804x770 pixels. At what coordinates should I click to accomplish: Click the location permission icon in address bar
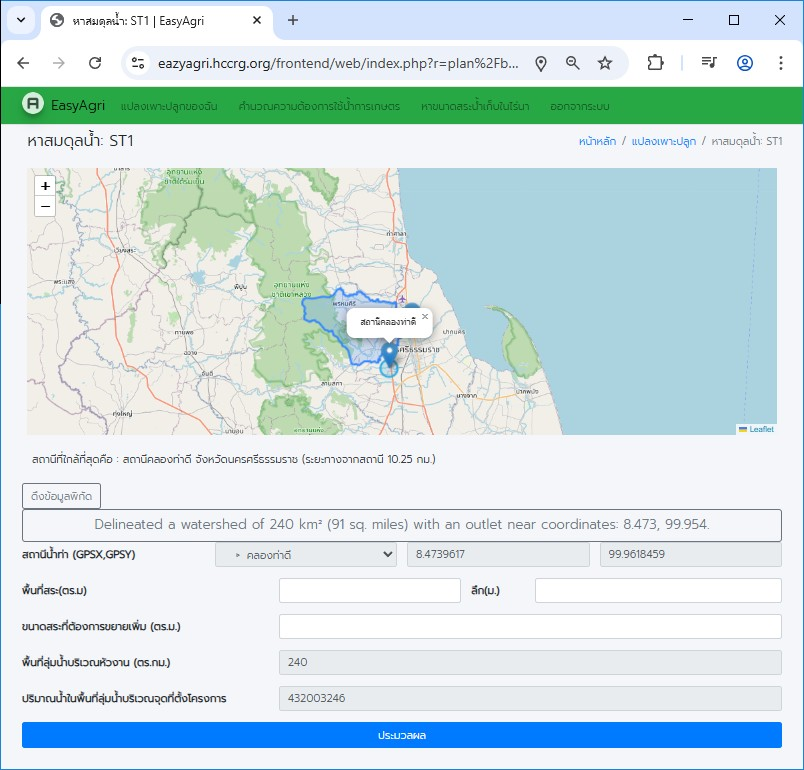coord(541,63)
